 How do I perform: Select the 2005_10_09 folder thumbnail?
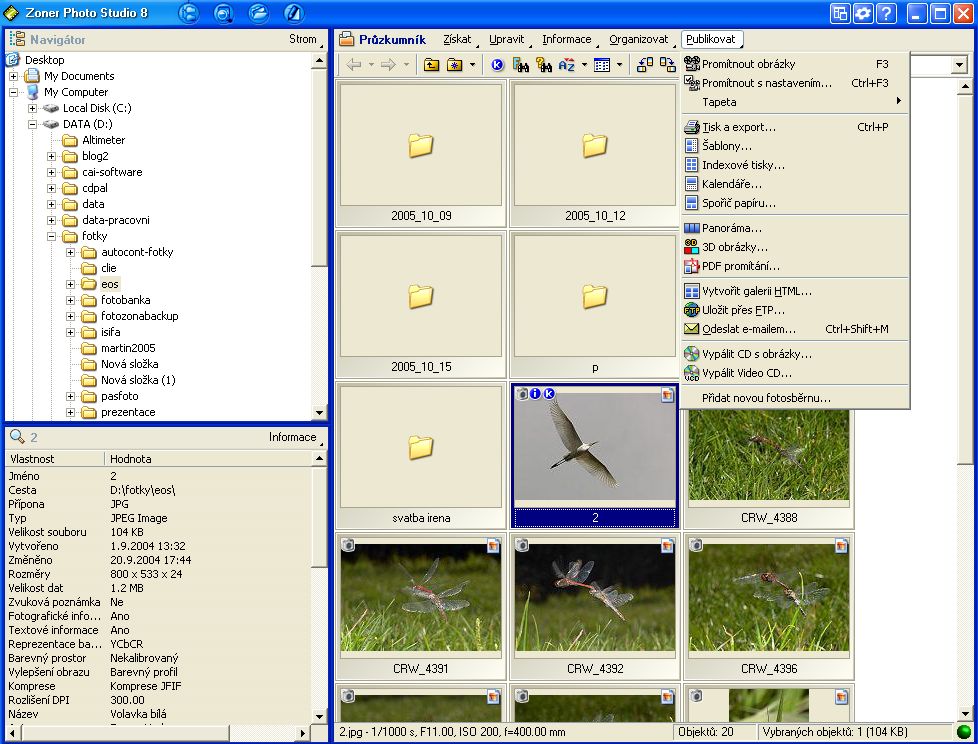(421, 153)
